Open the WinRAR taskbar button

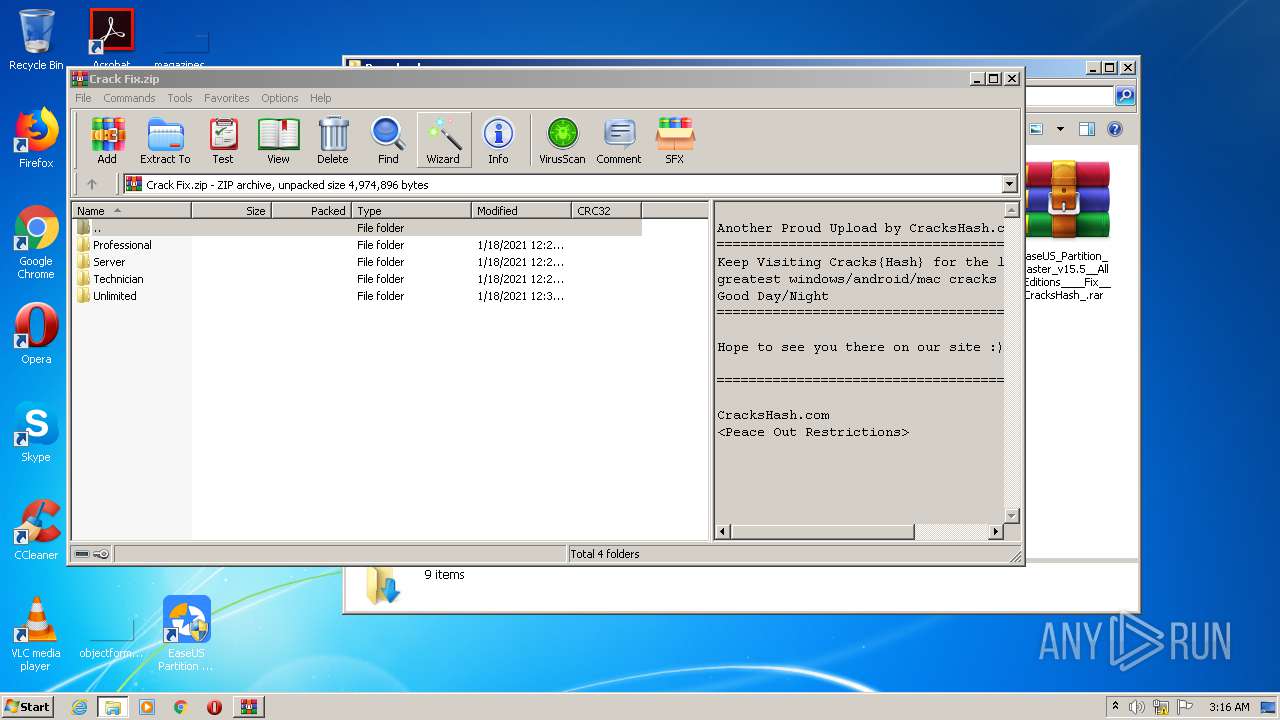[x=248, y=707]
